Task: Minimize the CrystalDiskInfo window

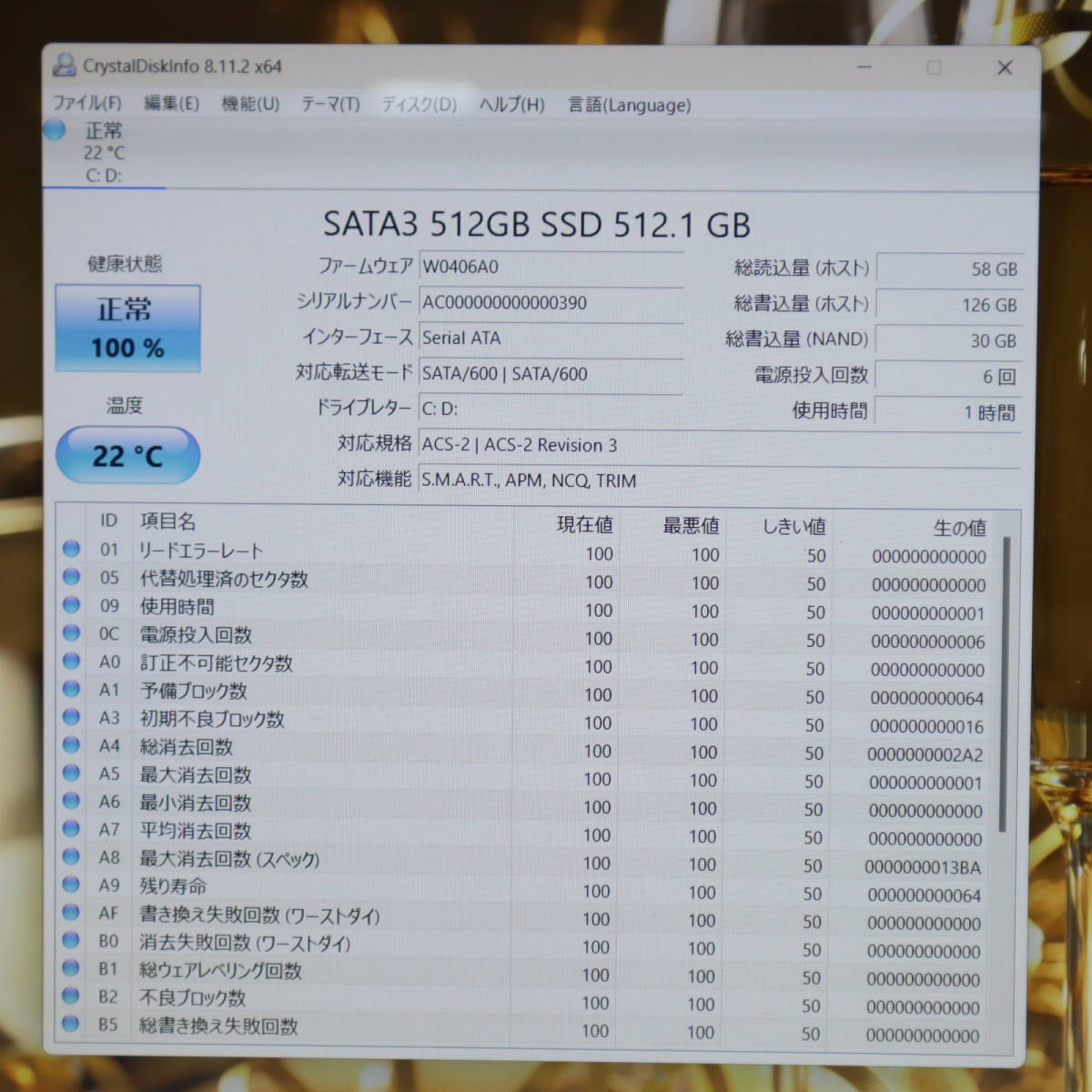Action: pos(864,67)
